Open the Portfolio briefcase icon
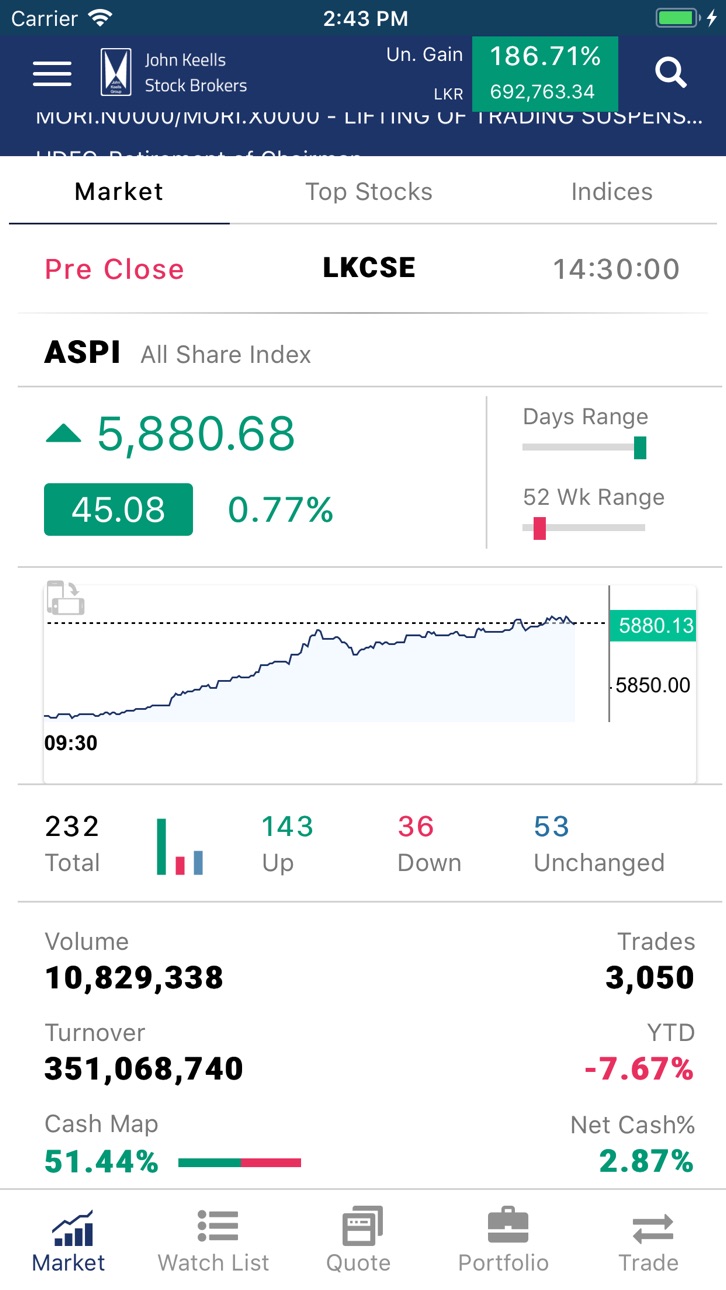726x1290 pixels. tap(507, 1224)
